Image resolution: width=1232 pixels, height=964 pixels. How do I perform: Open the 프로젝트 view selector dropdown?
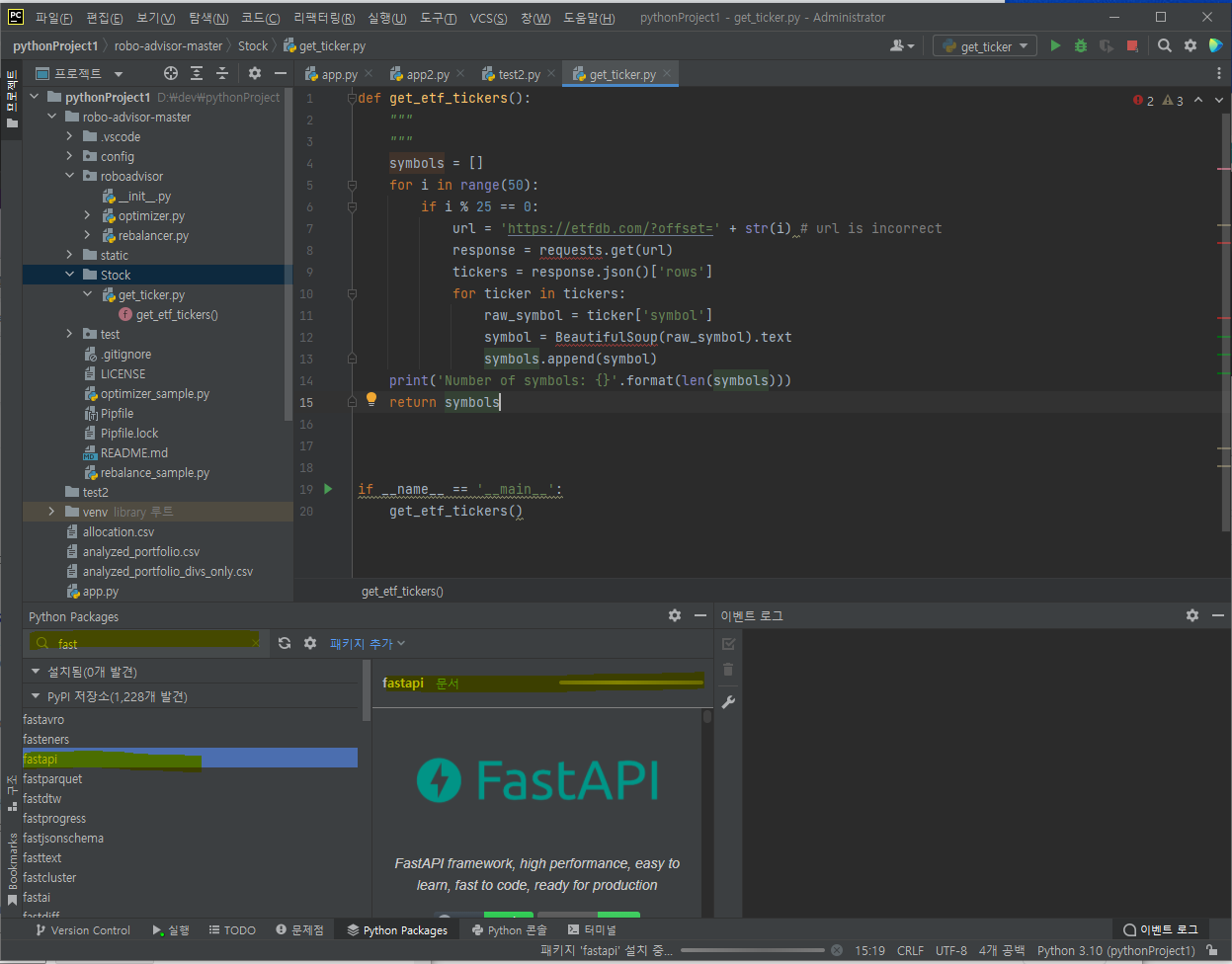pos(79,73)
